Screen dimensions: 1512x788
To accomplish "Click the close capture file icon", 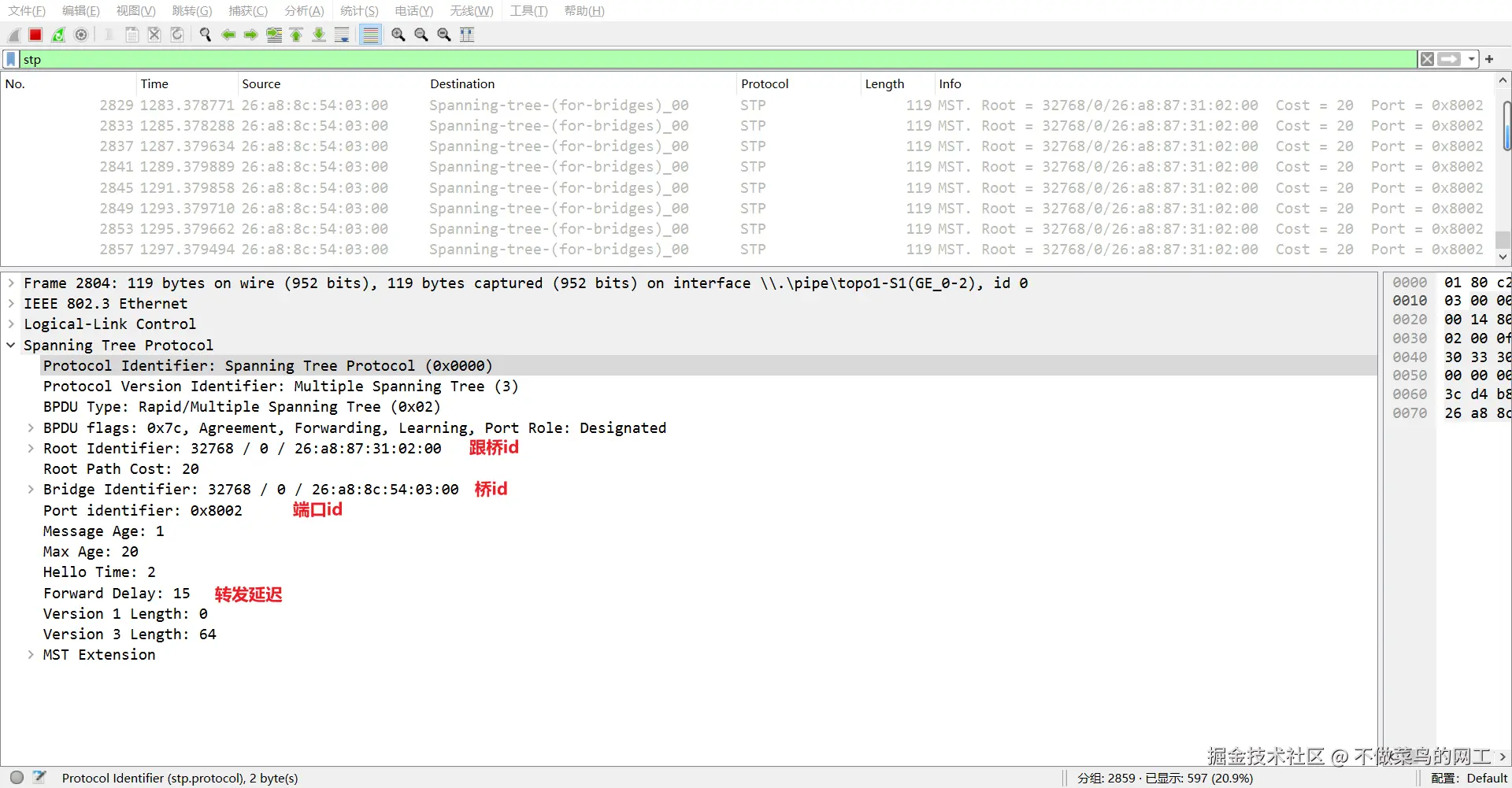I will click(x=154, y=35).
